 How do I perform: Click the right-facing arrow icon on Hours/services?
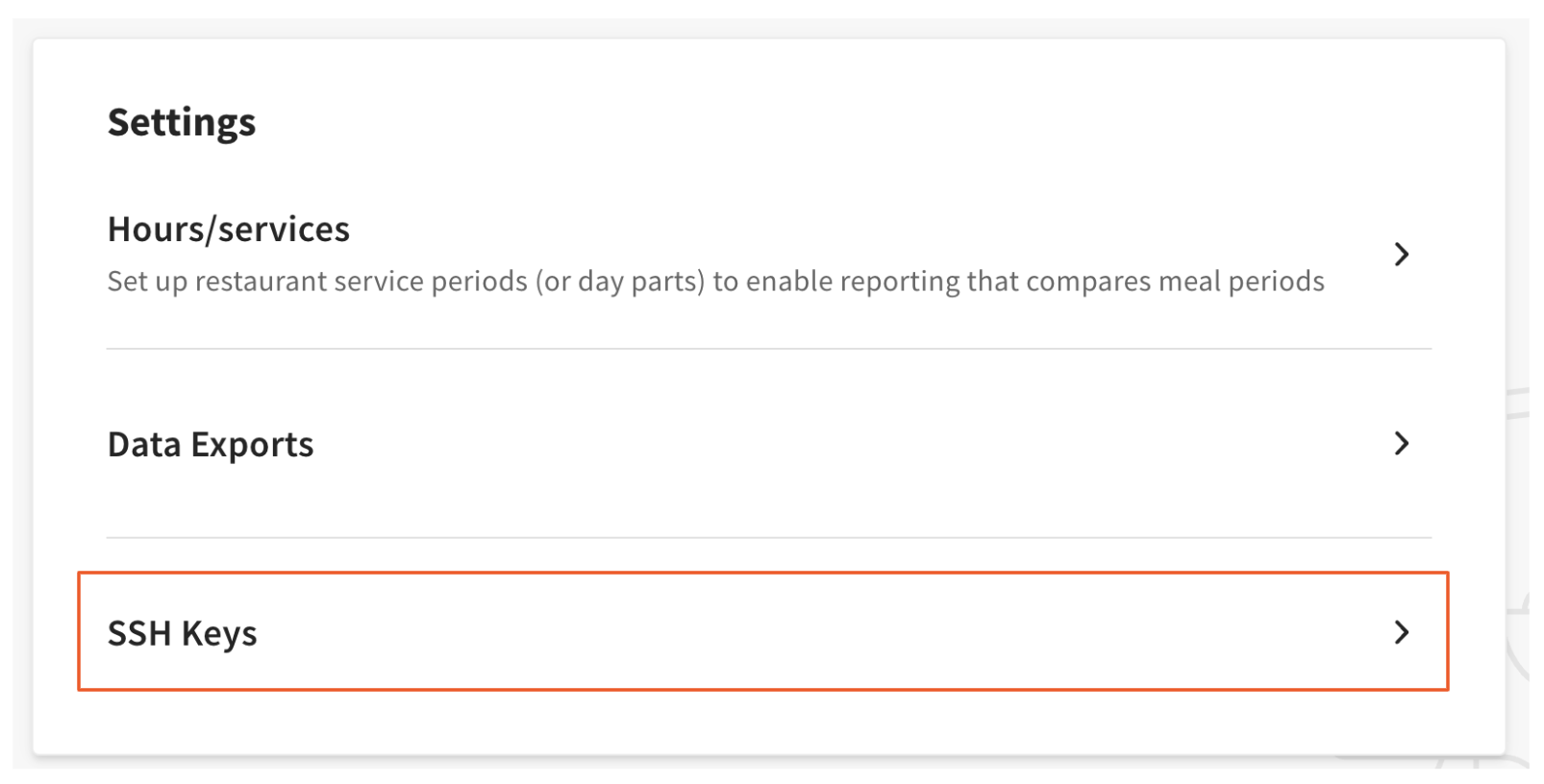1404,254
